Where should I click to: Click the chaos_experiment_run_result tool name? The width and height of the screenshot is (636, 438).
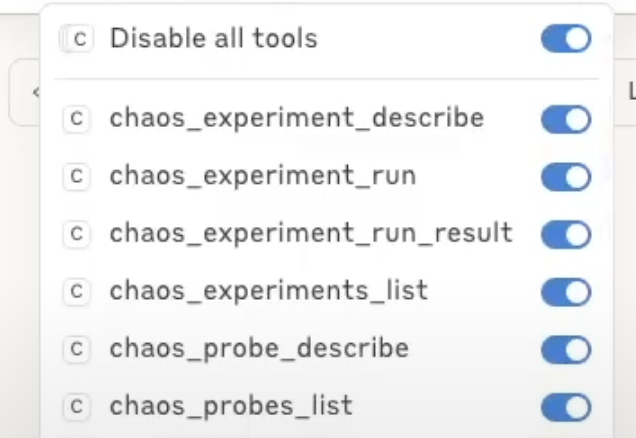click(x=311, y=233)
